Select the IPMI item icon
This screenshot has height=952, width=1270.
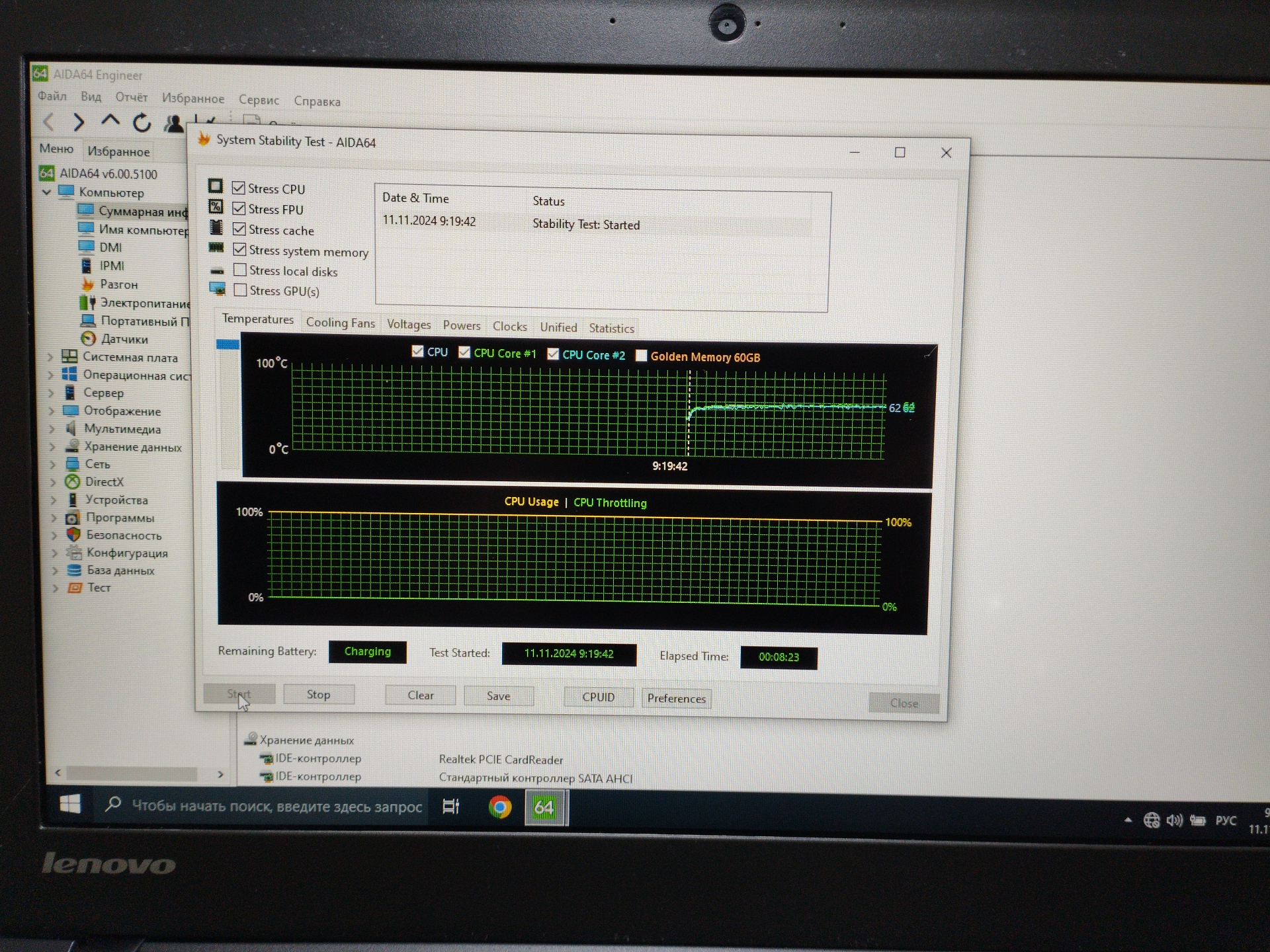tap(86, 266)
